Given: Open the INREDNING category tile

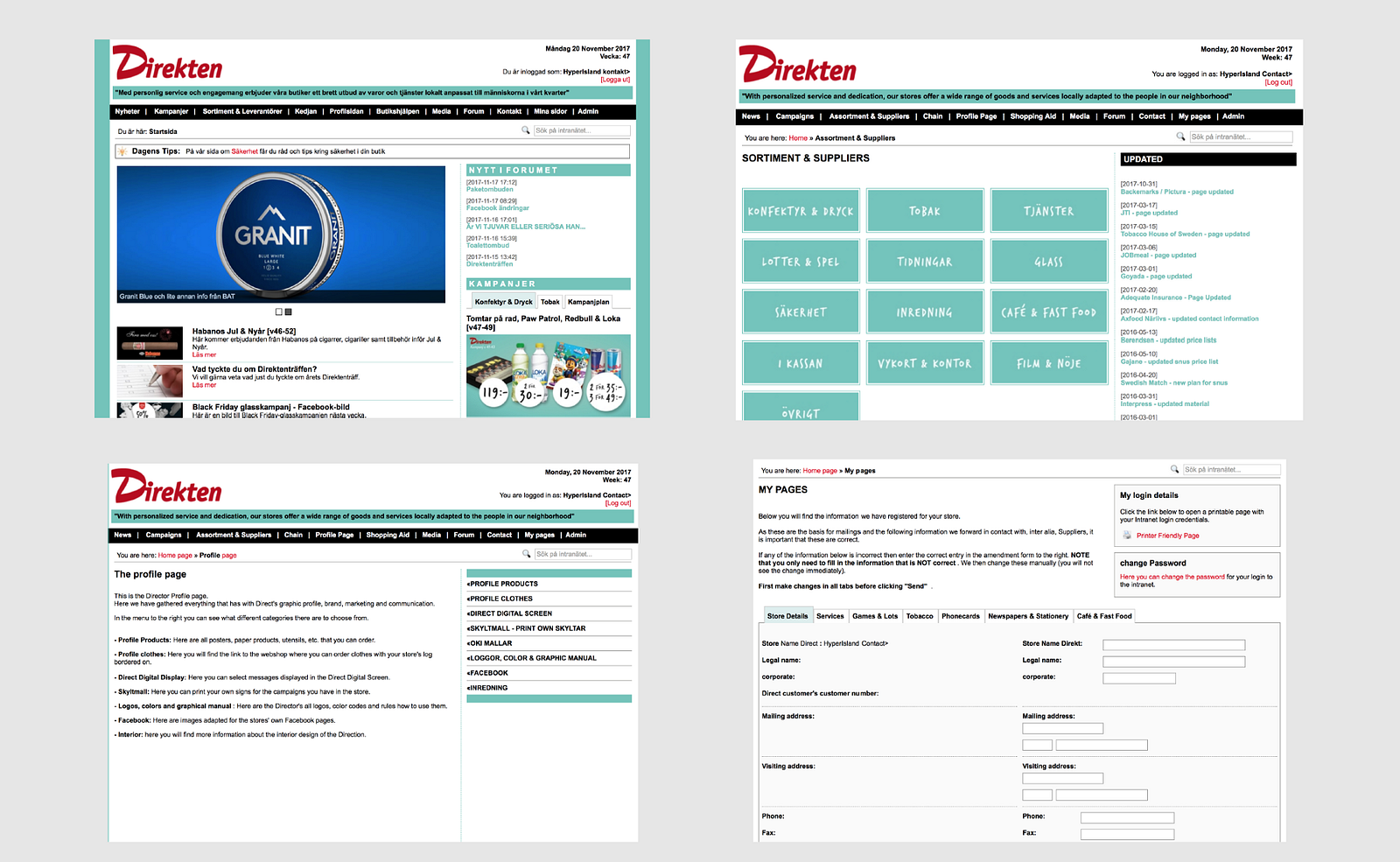Looking at the screenshot, I should coord(925,312).
